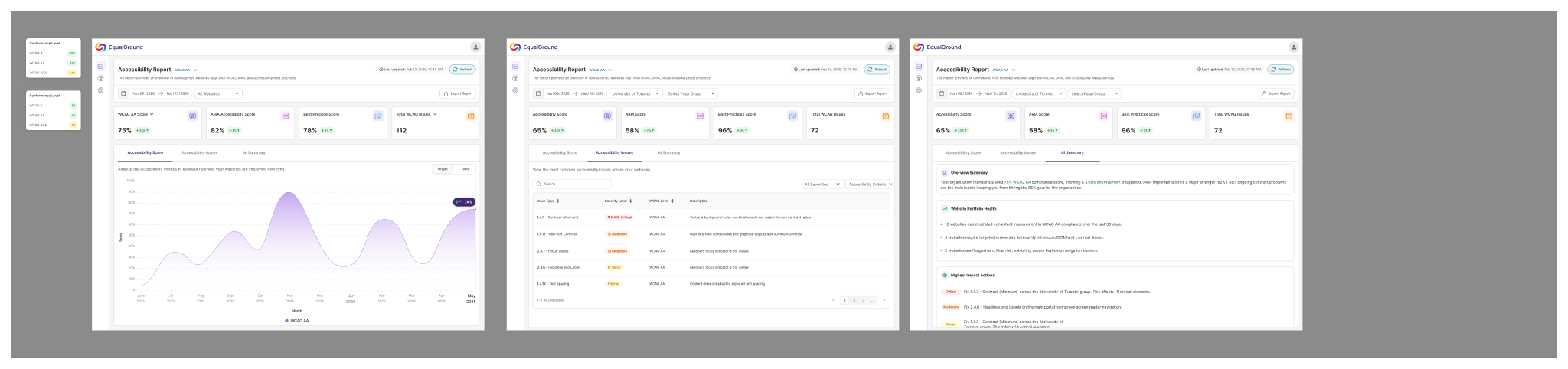Click Export Report in the AI Summary frame
The image size is (1568, 369).
tap(1276, 93)
